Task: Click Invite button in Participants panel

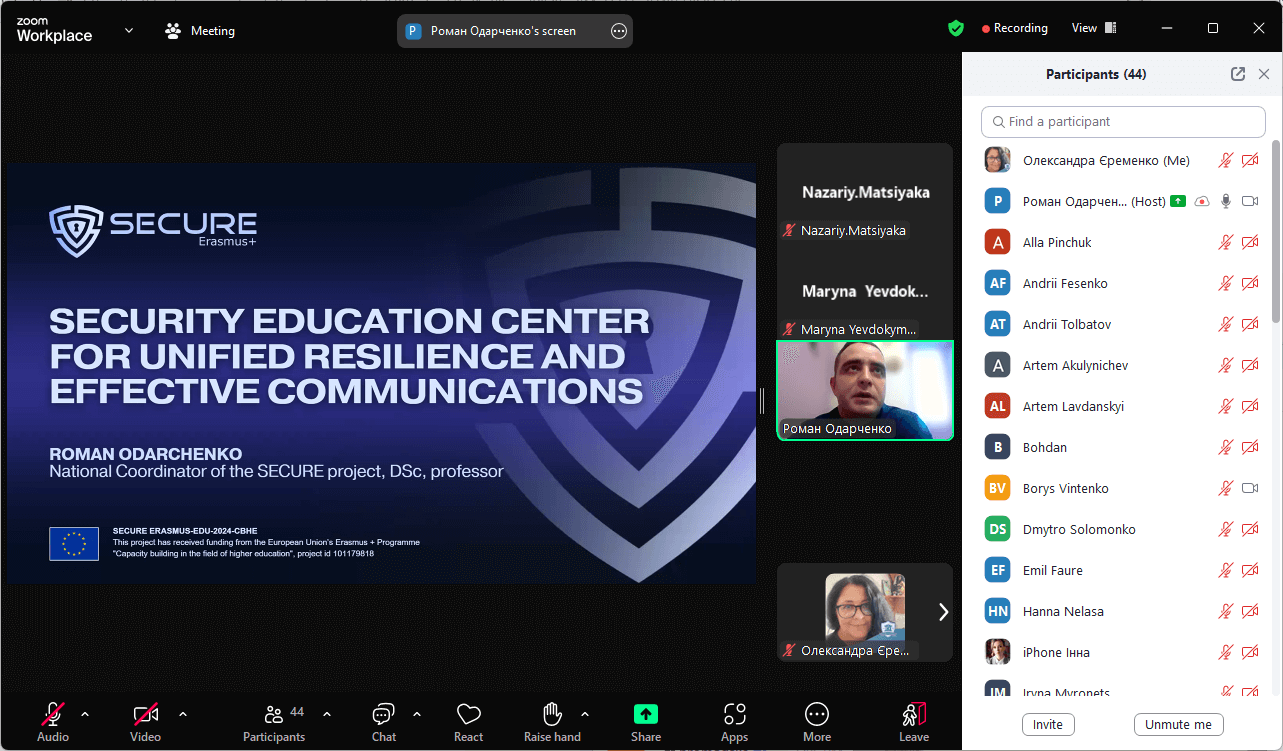Action: point(1048,724)
